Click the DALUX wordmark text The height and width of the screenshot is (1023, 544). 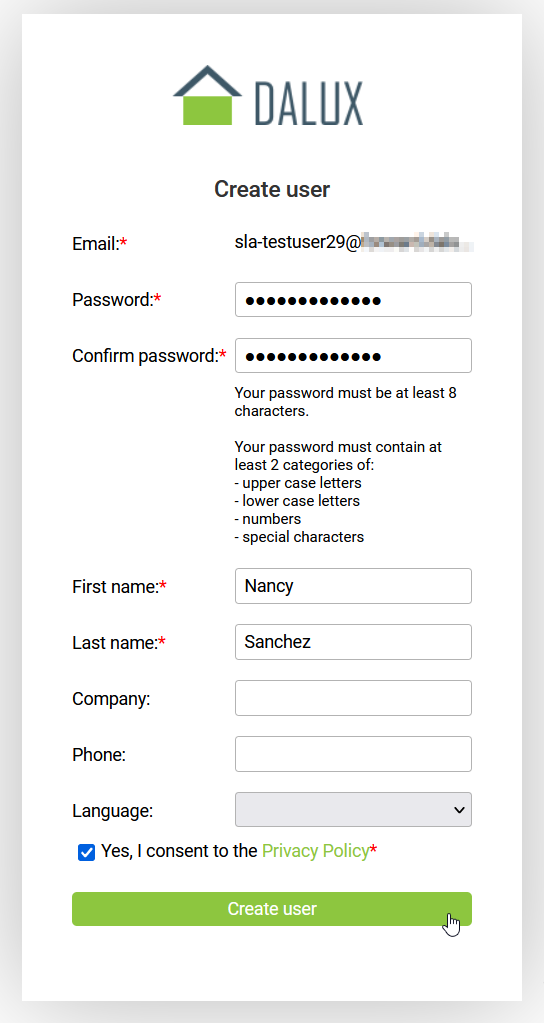(x=309, y=103)
